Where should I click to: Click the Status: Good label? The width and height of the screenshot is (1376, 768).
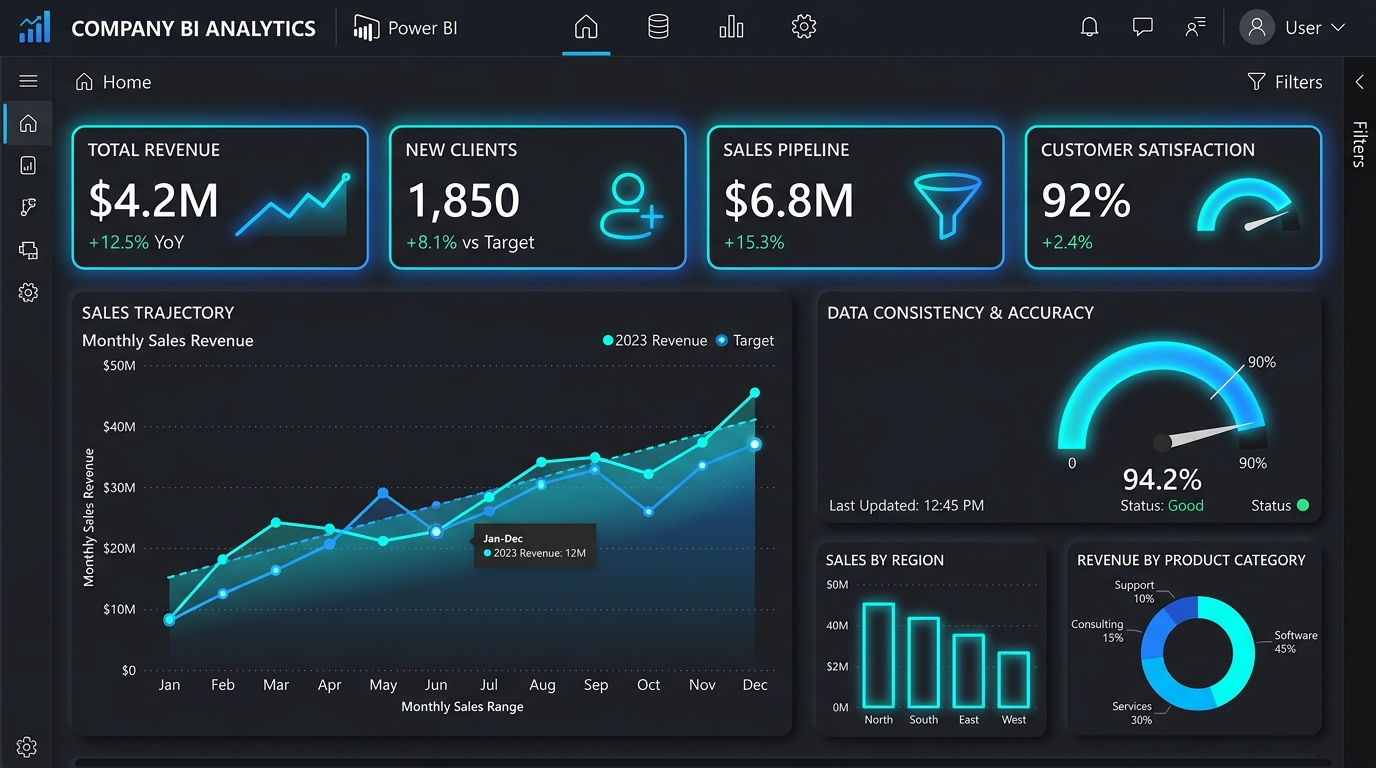click(x=1162, y=506)
